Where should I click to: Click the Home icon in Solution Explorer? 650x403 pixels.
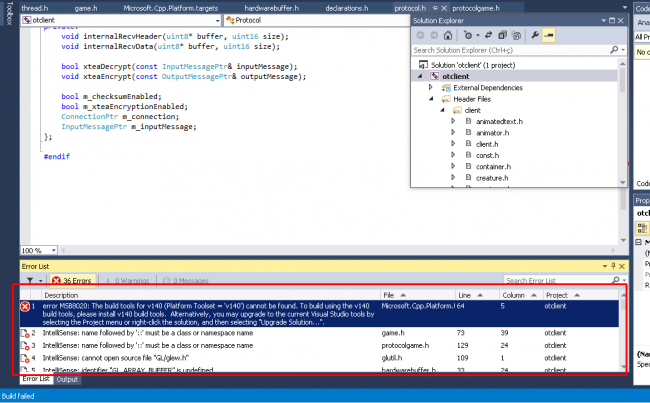[448, 36]
